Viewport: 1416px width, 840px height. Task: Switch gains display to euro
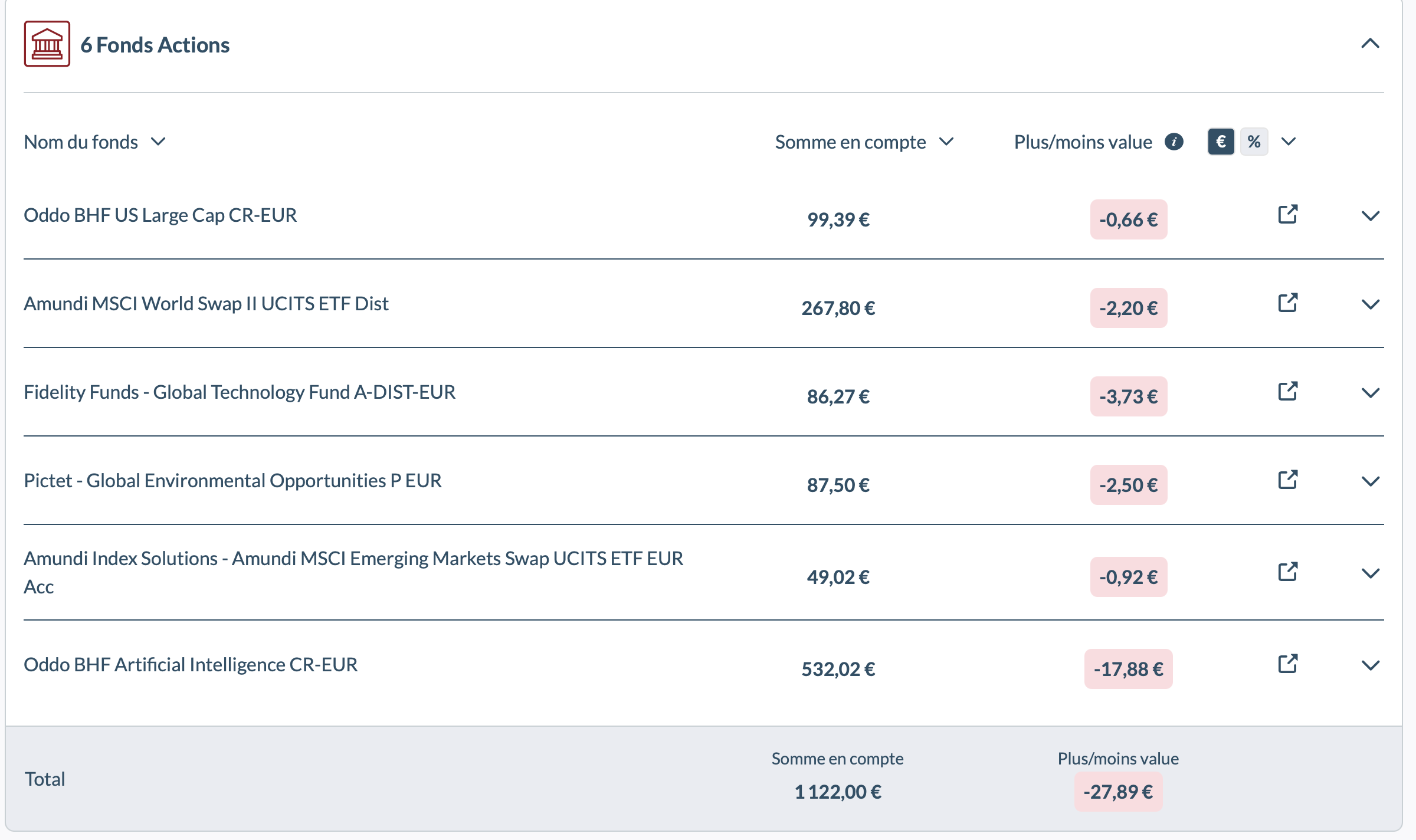tap(1221, 142)
